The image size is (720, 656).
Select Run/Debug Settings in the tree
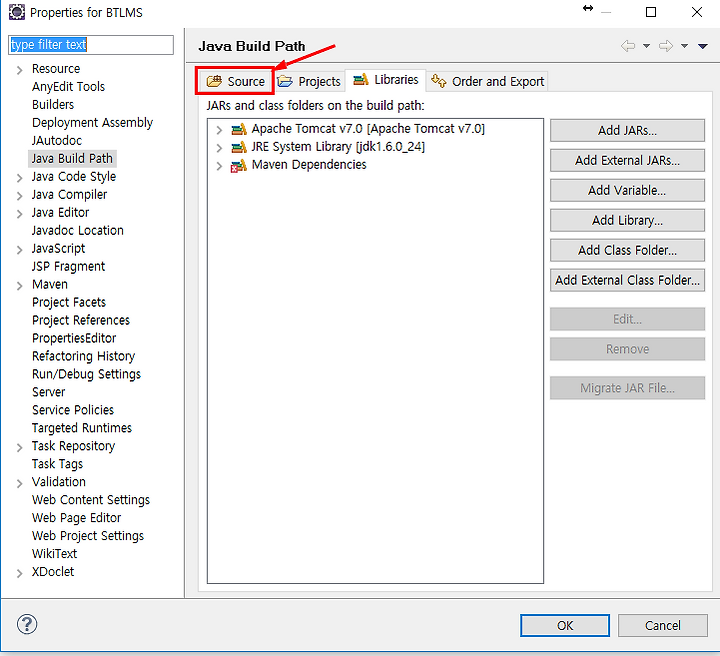86,374
